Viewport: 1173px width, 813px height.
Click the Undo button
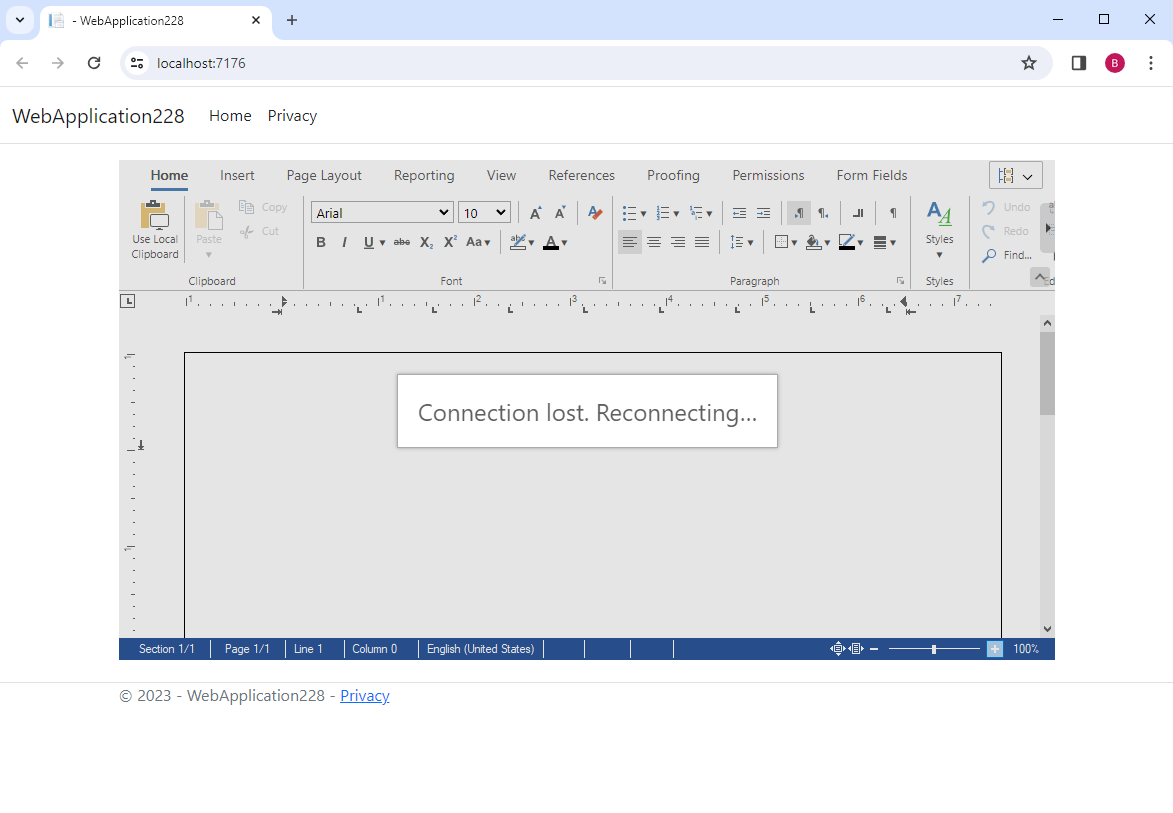(1006, 207)
